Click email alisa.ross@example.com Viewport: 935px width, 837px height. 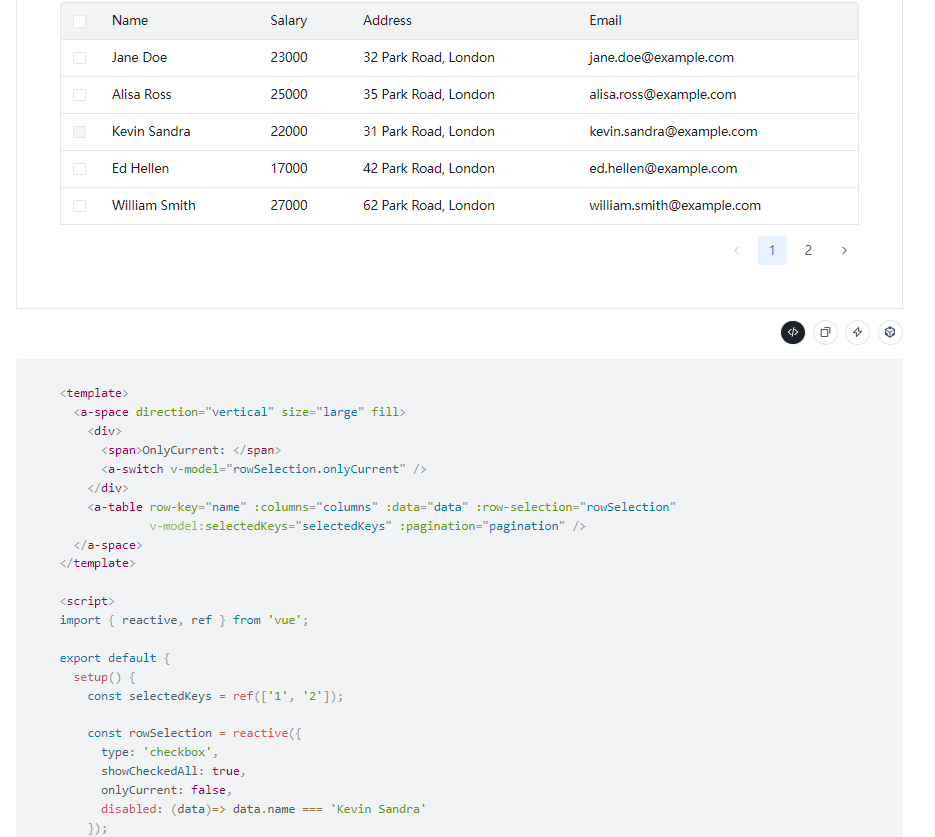[x=662, y=94]
